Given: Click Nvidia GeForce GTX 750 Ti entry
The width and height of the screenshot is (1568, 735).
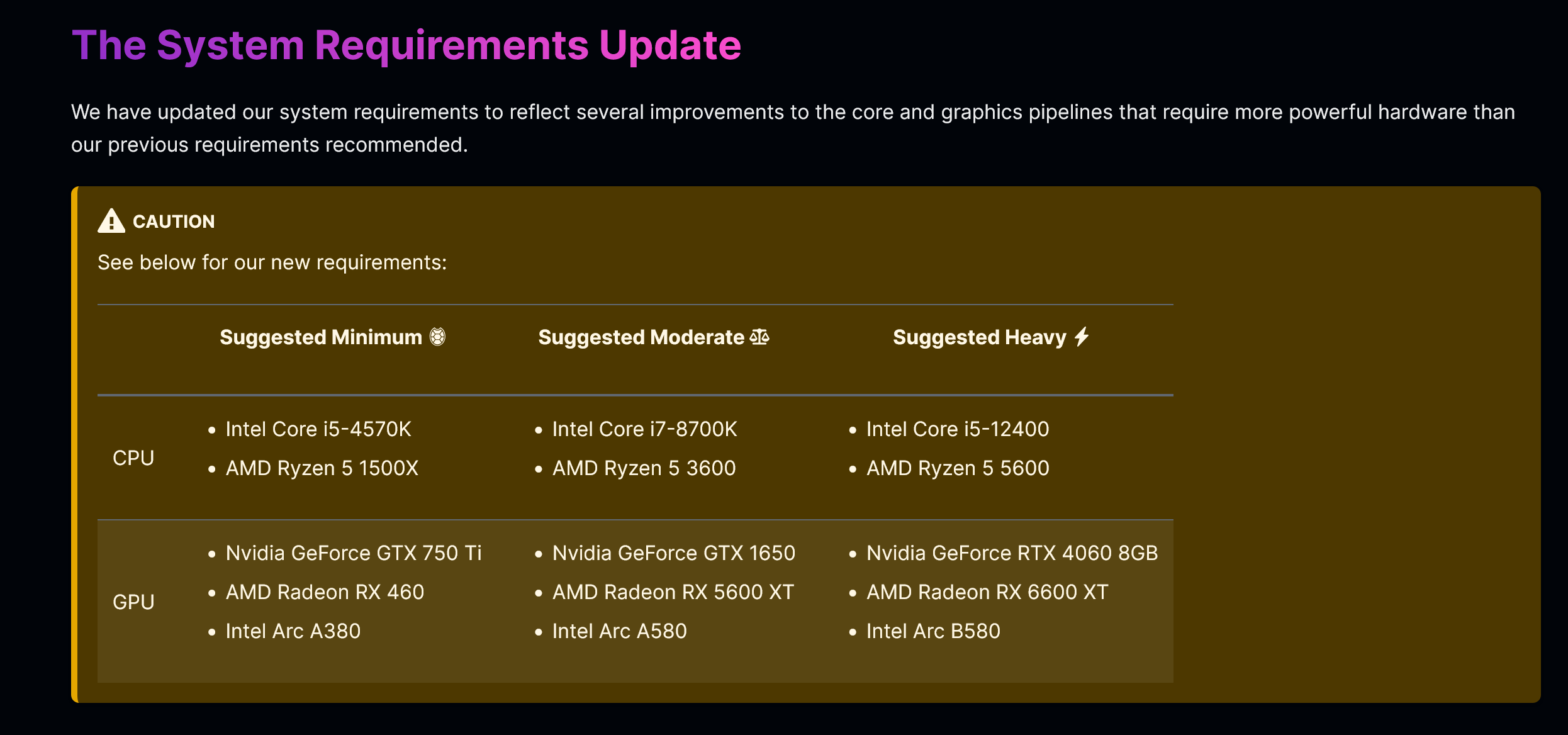Looking at the screenshot, I should (354, 553).
